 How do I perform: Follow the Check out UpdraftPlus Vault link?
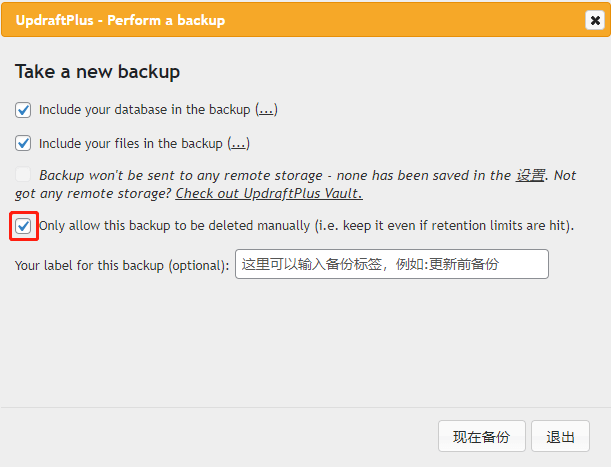click(268, 193)
